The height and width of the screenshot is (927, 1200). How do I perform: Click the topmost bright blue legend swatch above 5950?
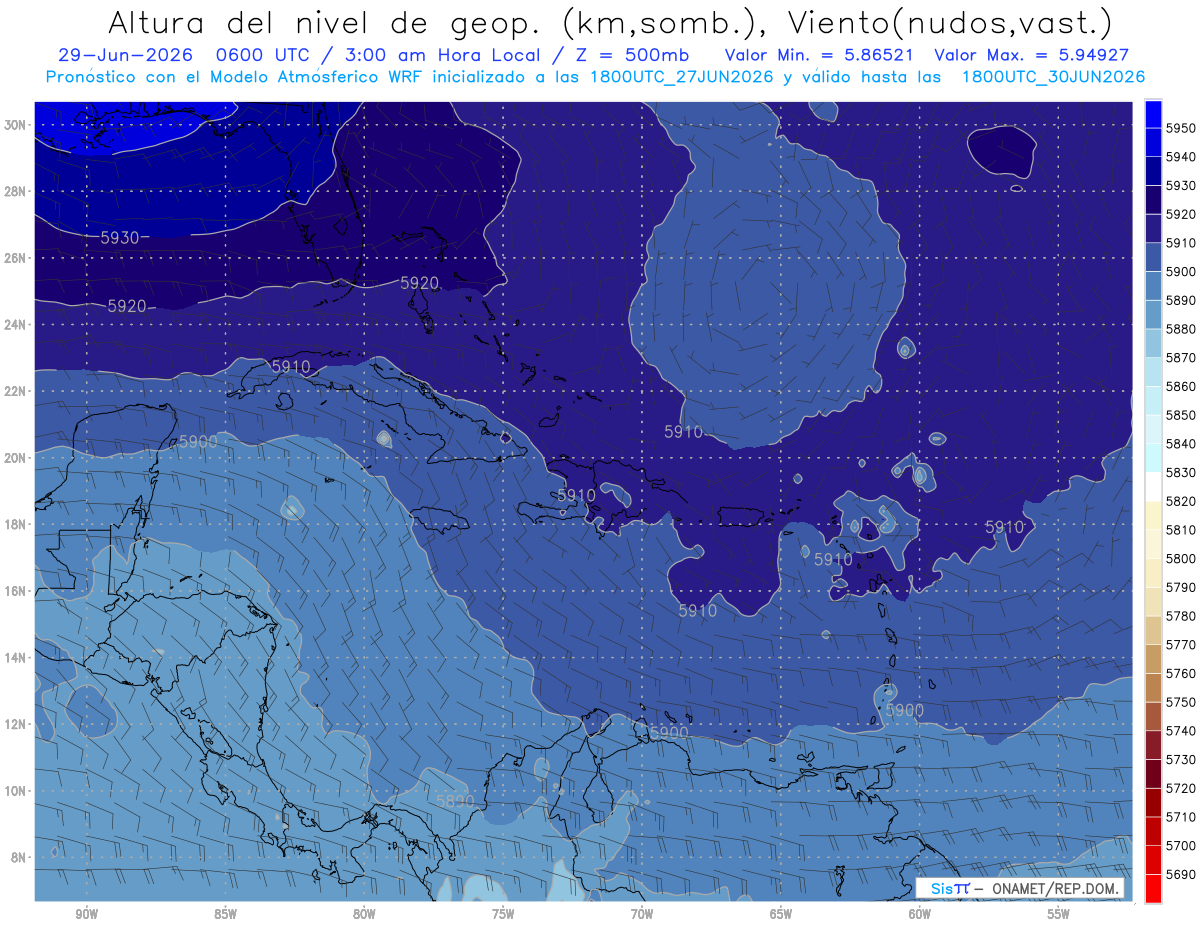coord(1153,114)
